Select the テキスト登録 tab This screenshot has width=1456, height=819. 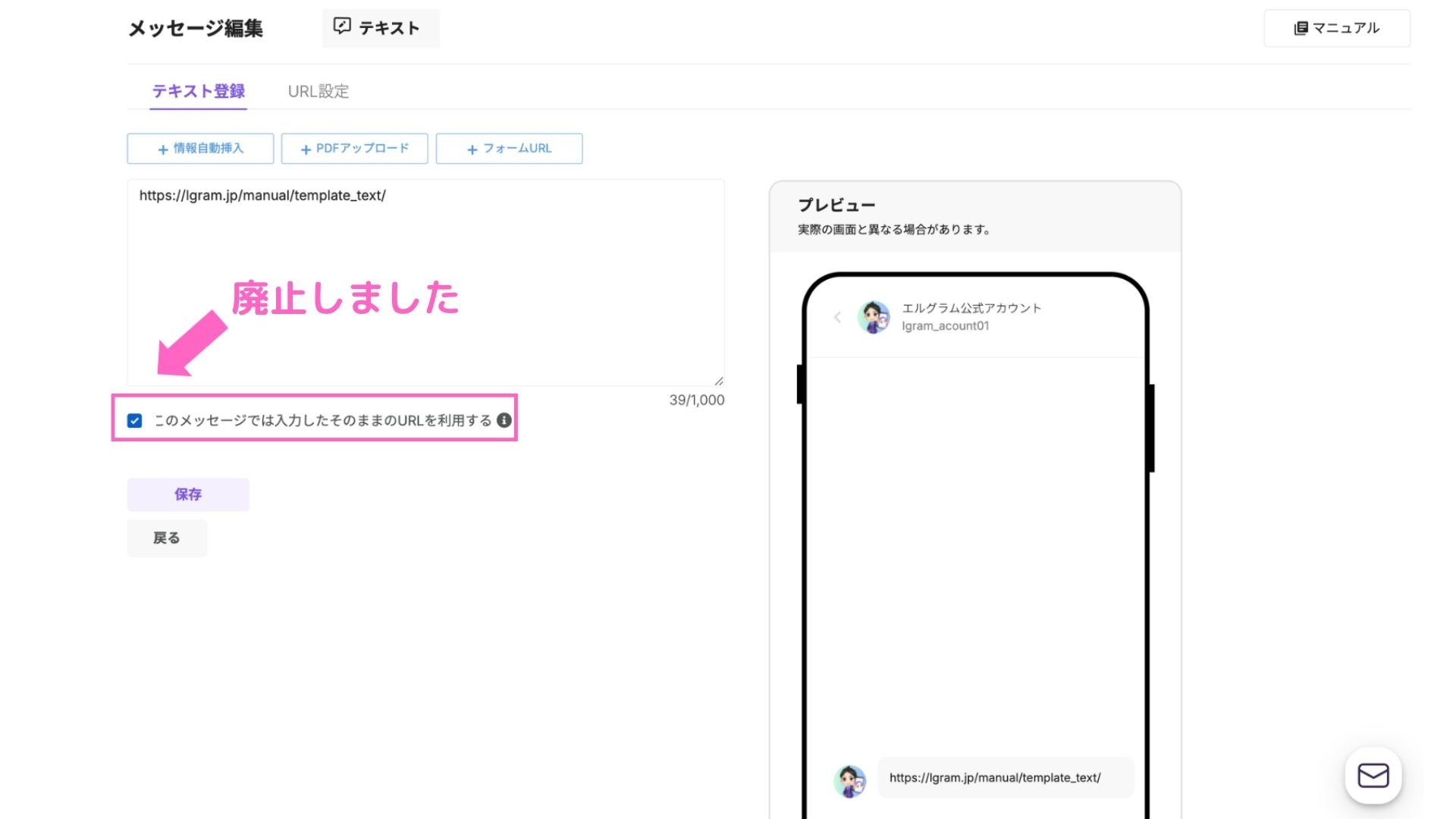[198, 91]
